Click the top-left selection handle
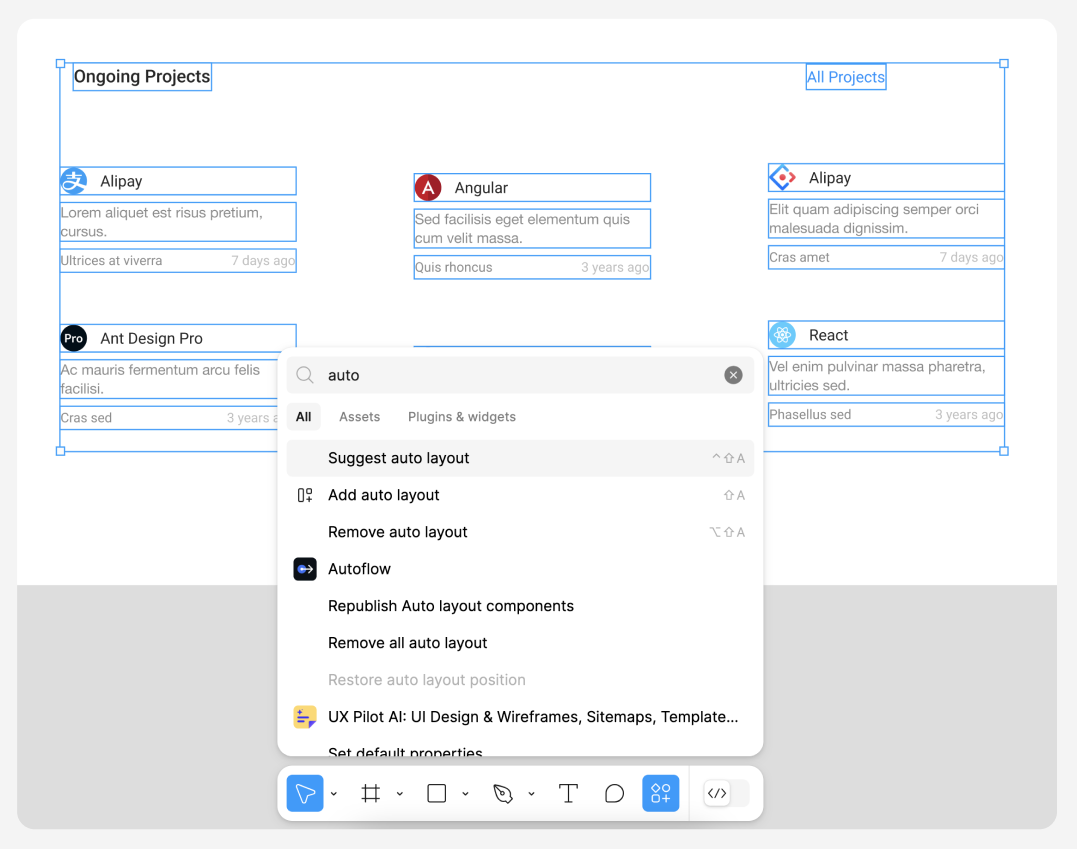1077x849 pixels. click(x=60, y=63)
